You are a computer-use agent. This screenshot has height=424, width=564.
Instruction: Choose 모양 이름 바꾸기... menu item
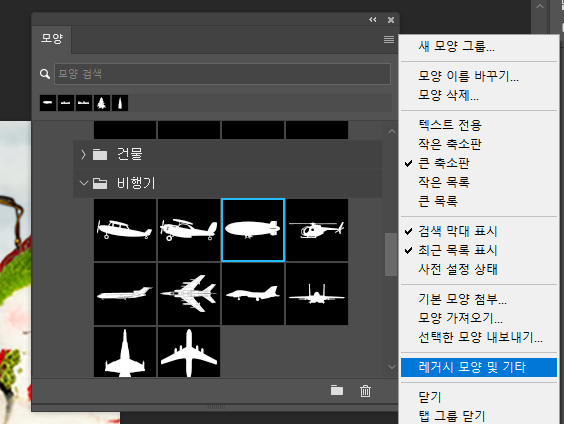click(x=479, y=76)
